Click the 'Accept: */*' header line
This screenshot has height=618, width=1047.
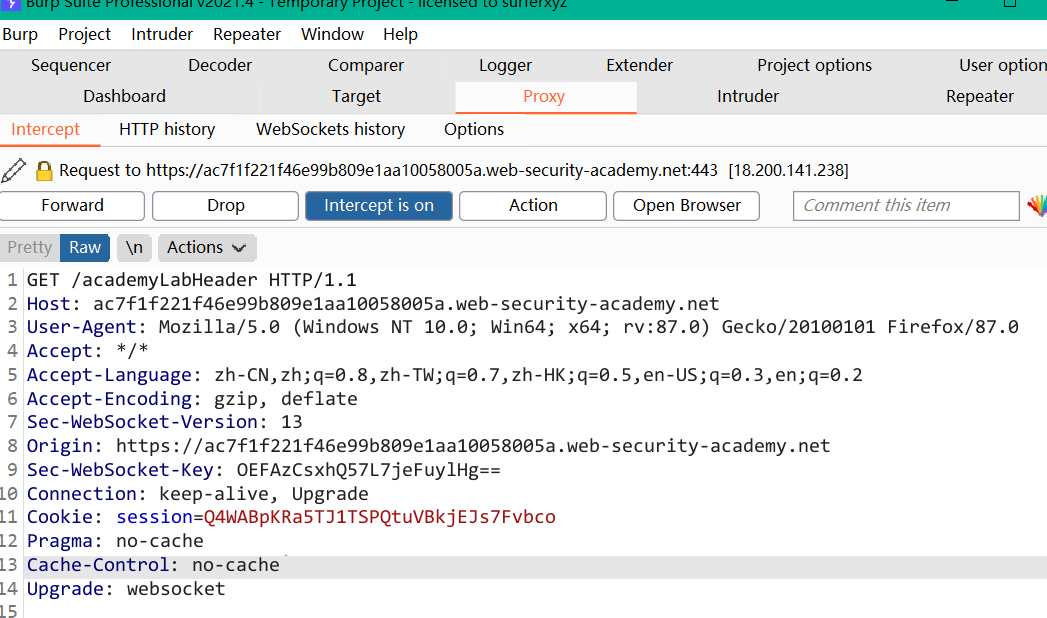[x=87, y=351]
